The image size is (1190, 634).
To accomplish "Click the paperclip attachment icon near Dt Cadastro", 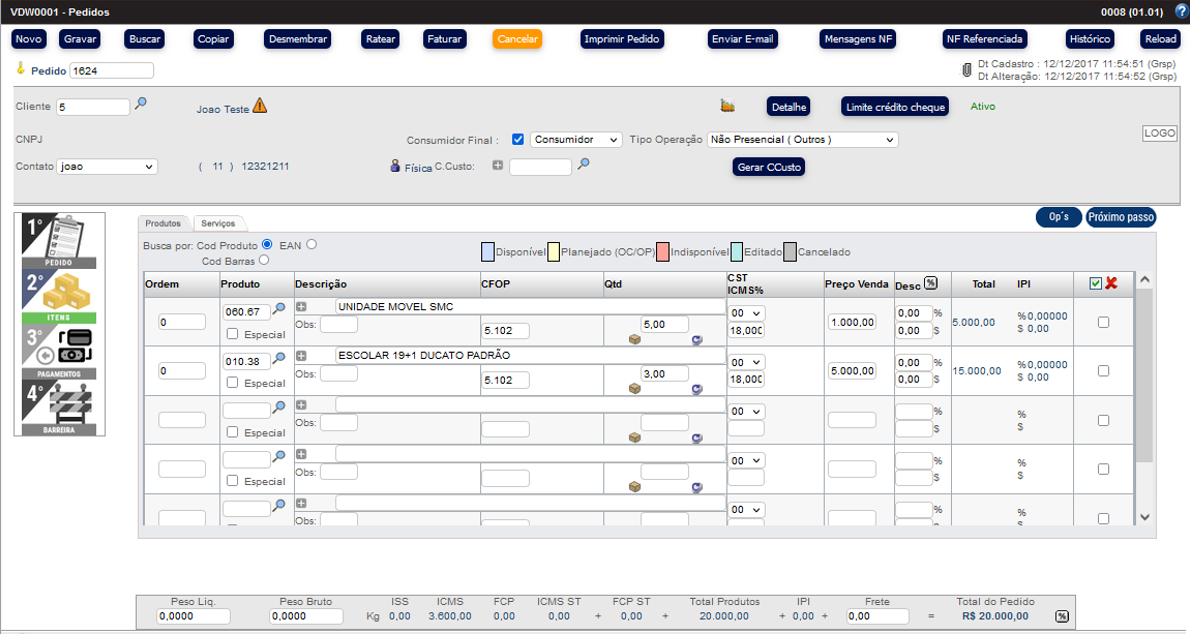I will pyautogui.click(x=966, y=70).
